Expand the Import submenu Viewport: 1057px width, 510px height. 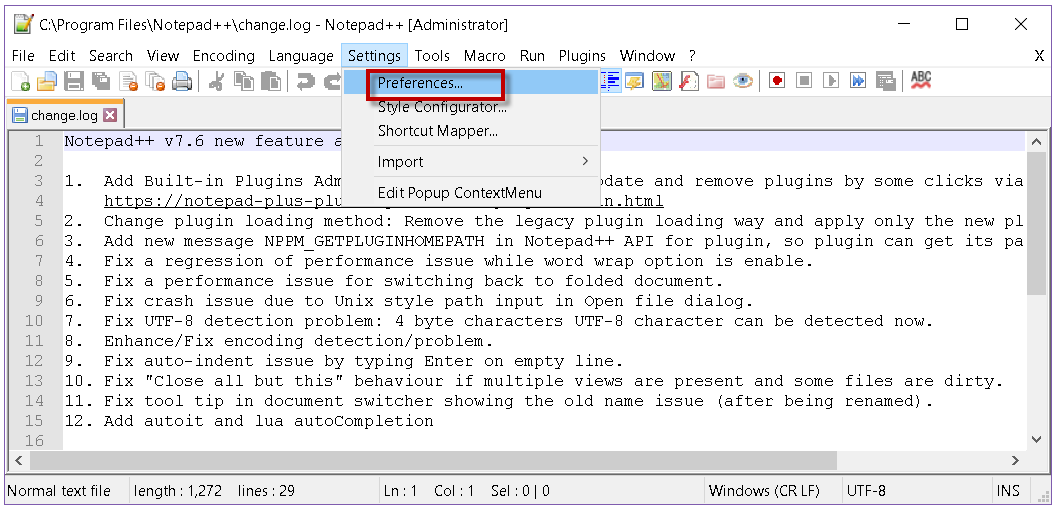[x=471, y=162]
